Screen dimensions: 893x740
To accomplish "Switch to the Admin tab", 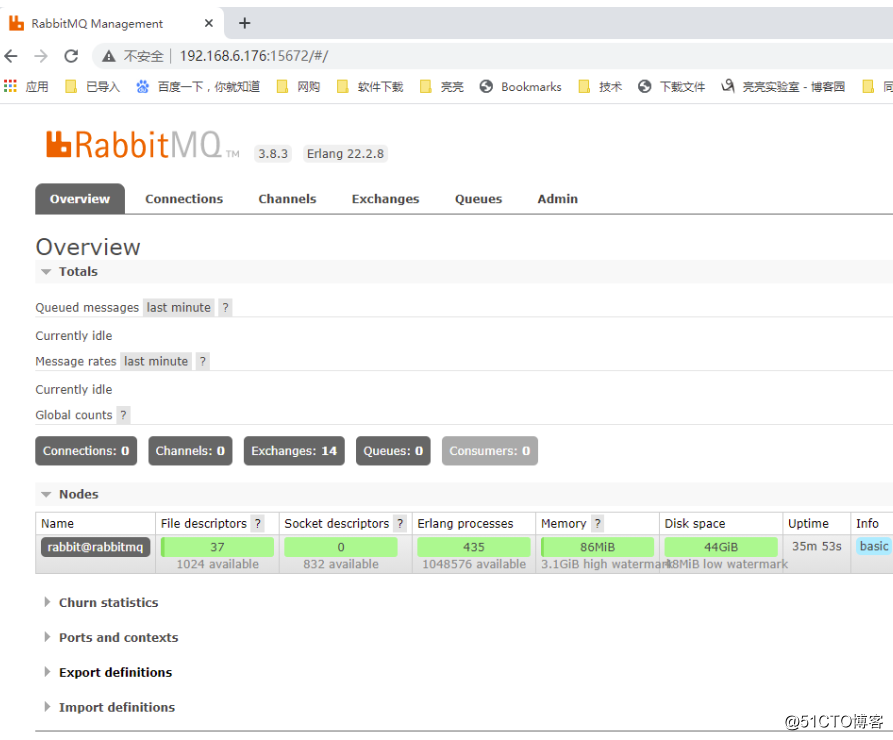I will click(x=558, y=199).
